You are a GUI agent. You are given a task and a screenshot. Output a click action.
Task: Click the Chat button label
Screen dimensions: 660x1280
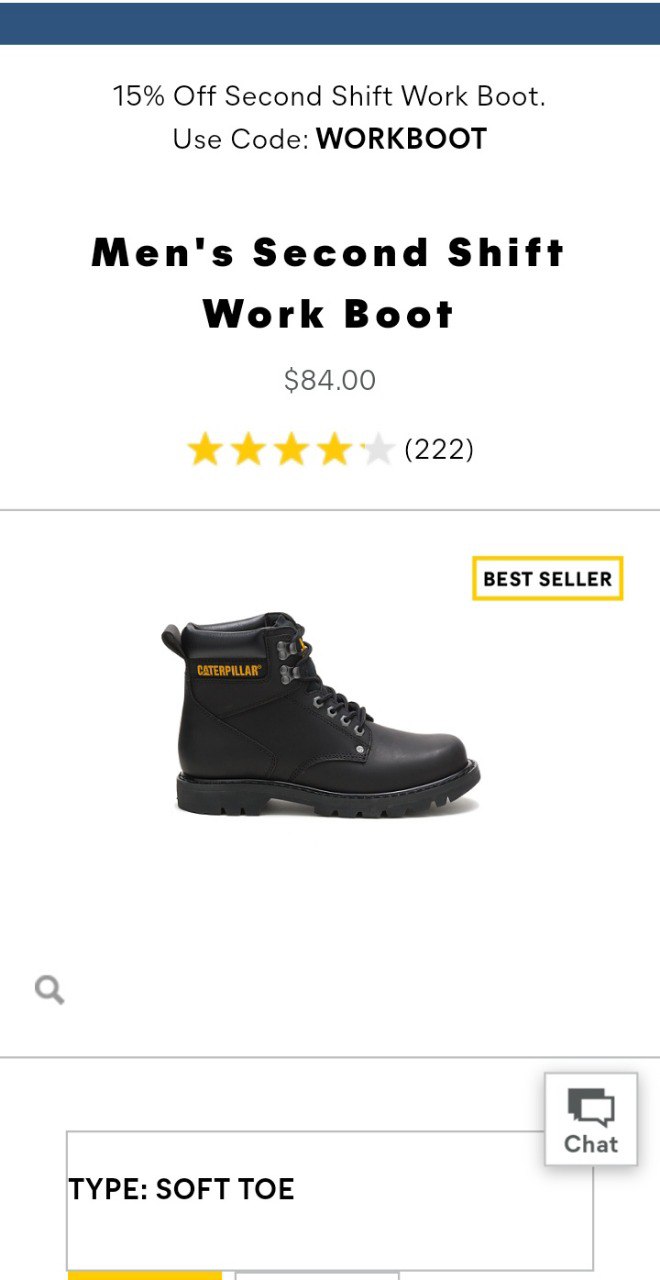click(x=591, y=1143)
